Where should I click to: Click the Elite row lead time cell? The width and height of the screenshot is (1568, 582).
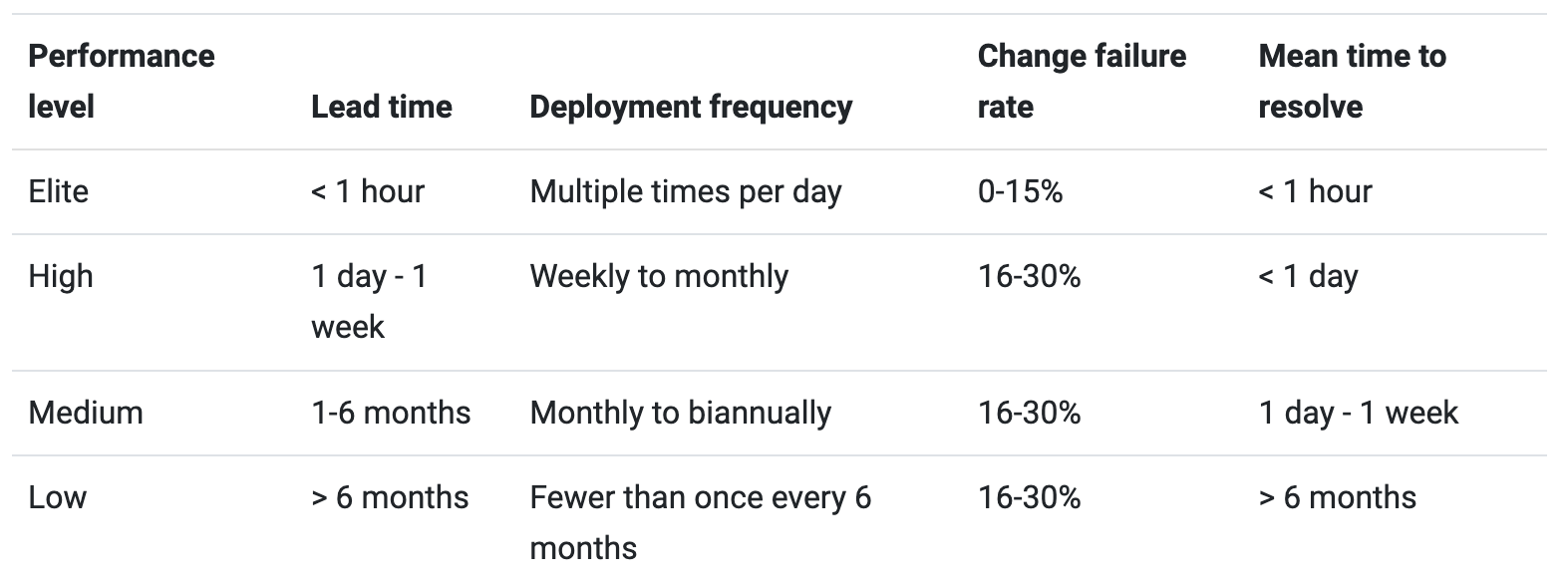368,191
